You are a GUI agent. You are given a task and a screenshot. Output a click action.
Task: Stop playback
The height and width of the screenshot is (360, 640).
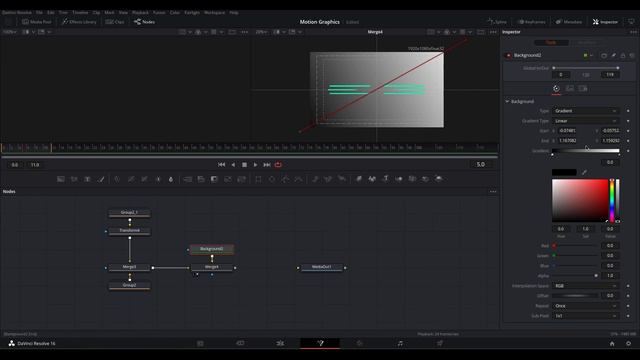tap(244, 164)
